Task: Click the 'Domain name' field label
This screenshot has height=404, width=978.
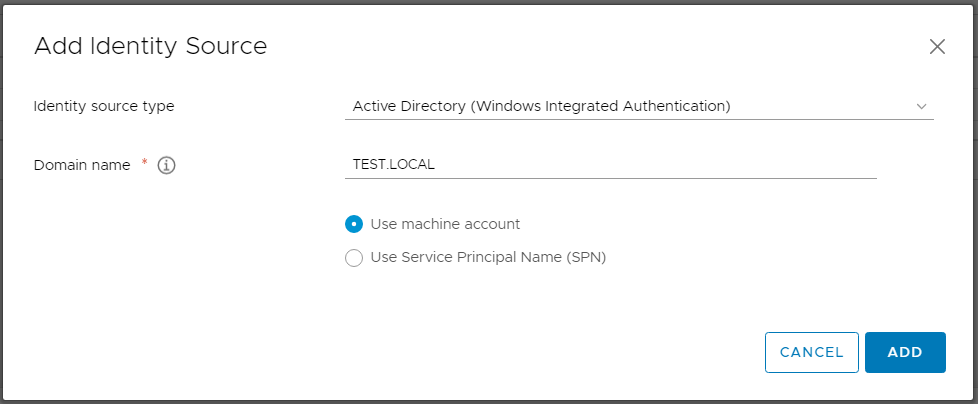Action: pyautogui.click(x=82, y=165)
